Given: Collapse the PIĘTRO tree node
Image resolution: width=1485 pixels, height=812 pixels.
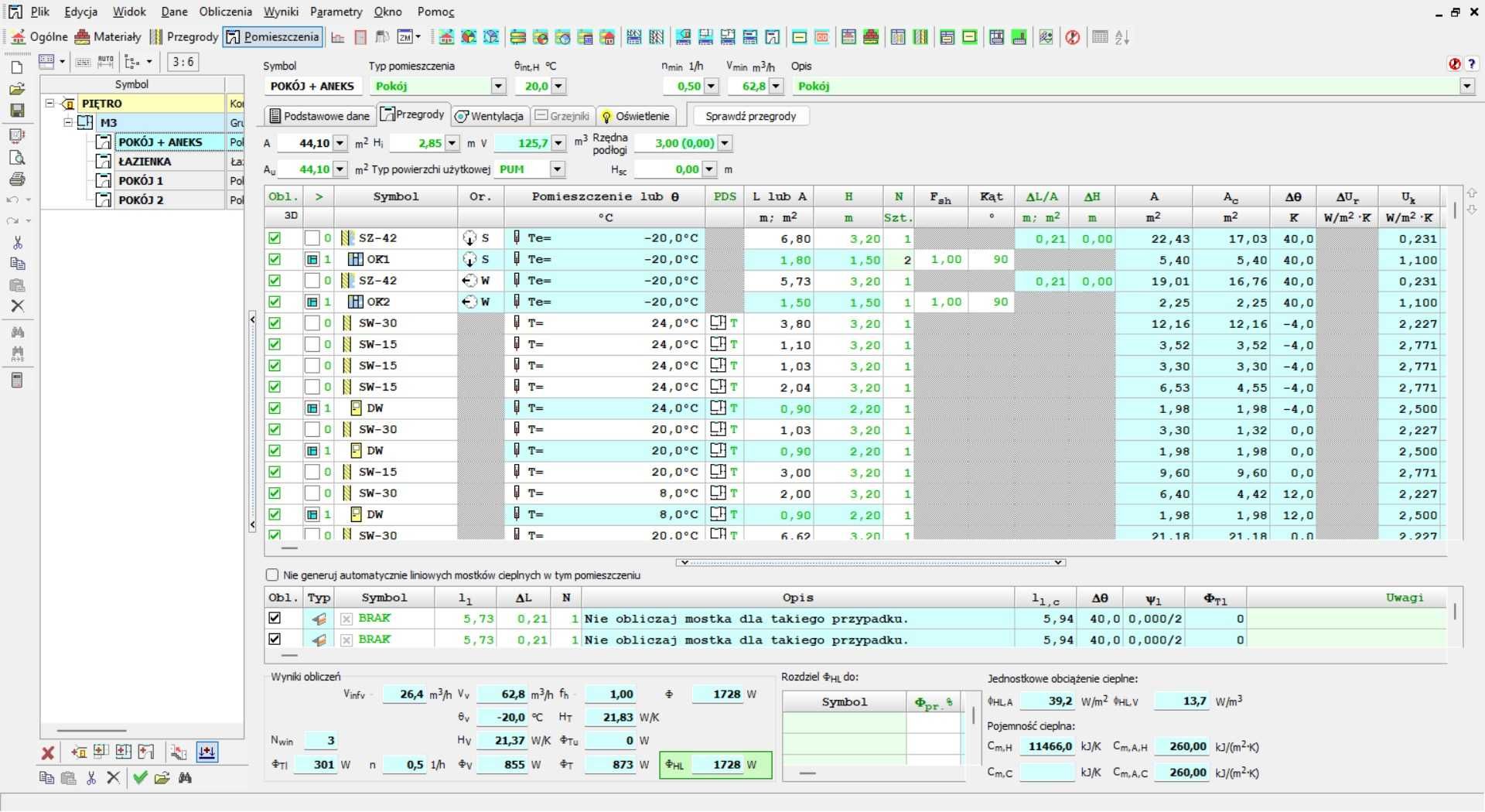Looking at the screenshot, I should [x=50, y=103].
